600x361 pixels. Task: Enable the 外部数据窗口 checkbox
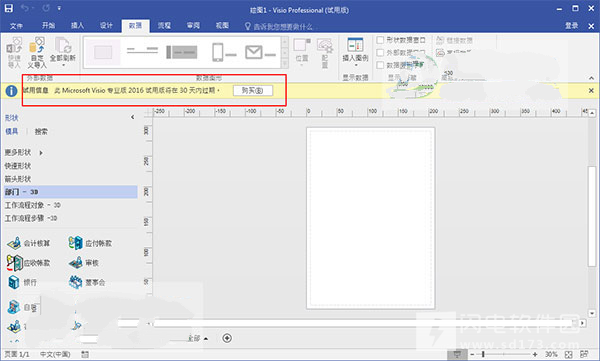click(x=380, y=52)
